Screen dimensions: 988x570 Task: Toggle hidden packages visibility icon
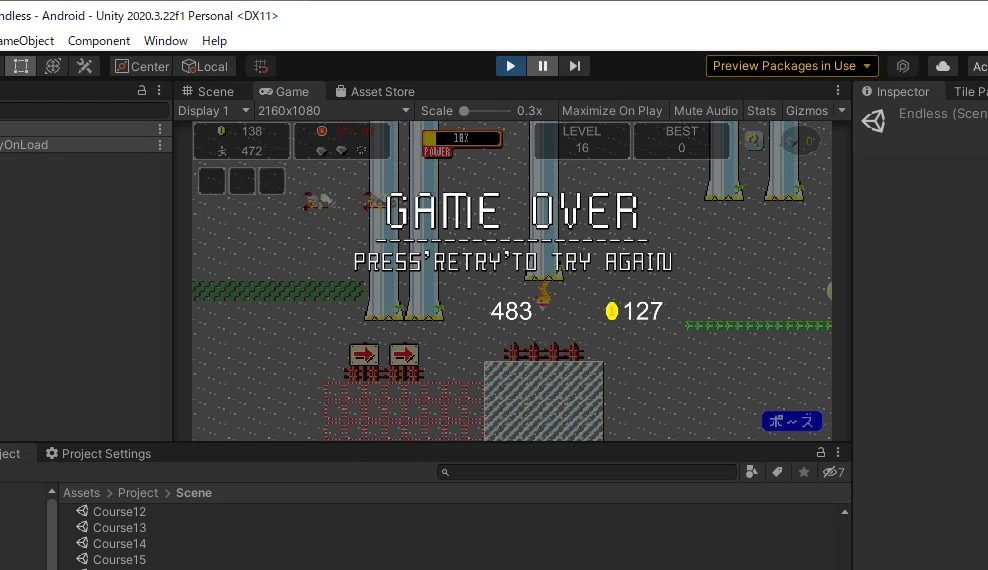tap(834, 472)
